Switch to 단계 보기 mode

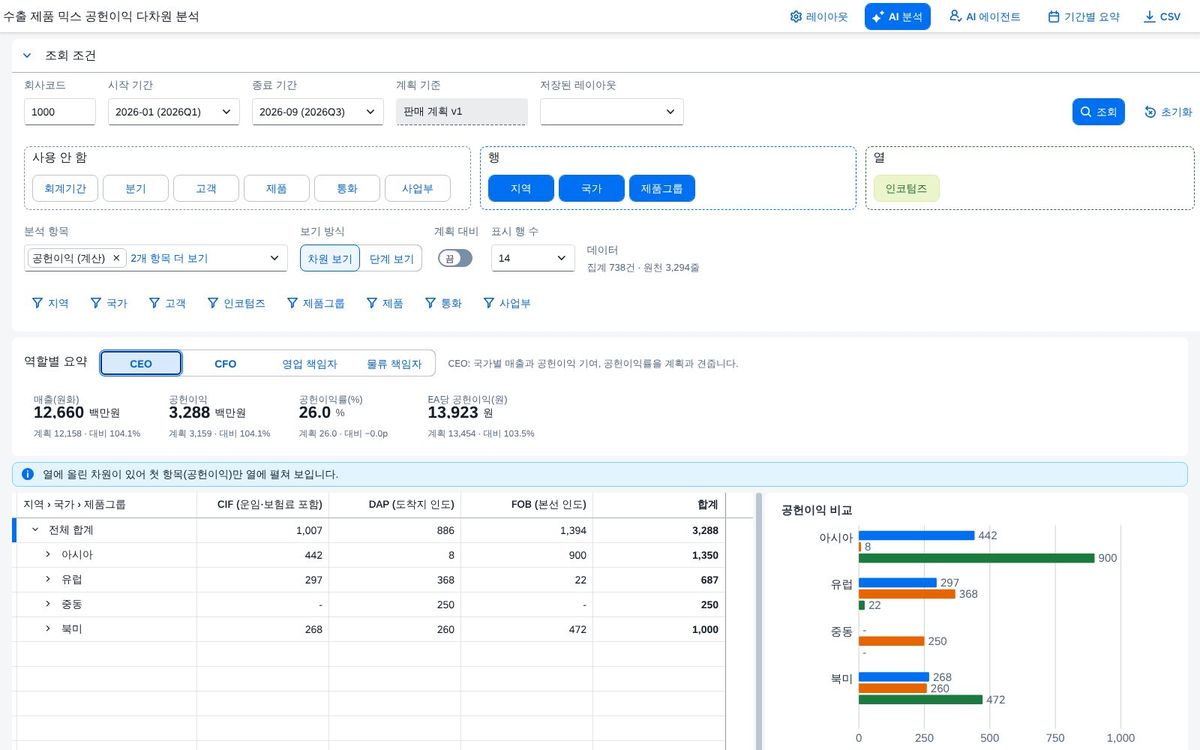[x=391, y=258]
